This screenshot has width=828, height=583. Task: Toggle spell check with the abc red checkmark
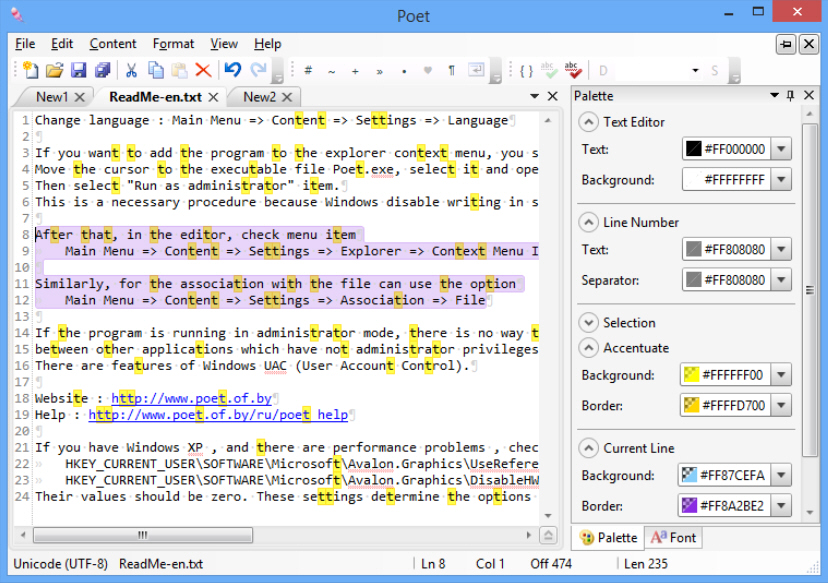(x=573, y=70)
